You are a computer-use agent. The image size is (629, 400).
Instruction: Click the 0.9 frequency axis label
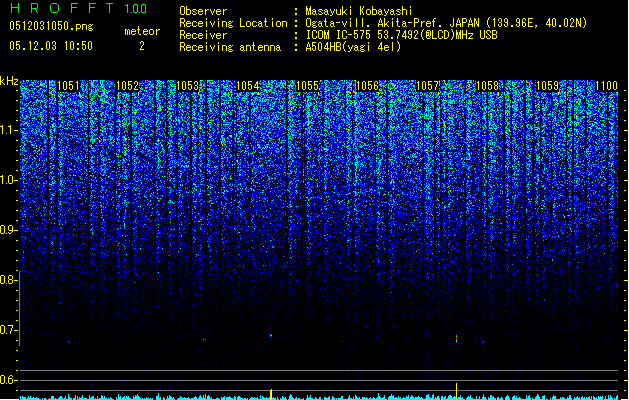[x=9, y=230]
